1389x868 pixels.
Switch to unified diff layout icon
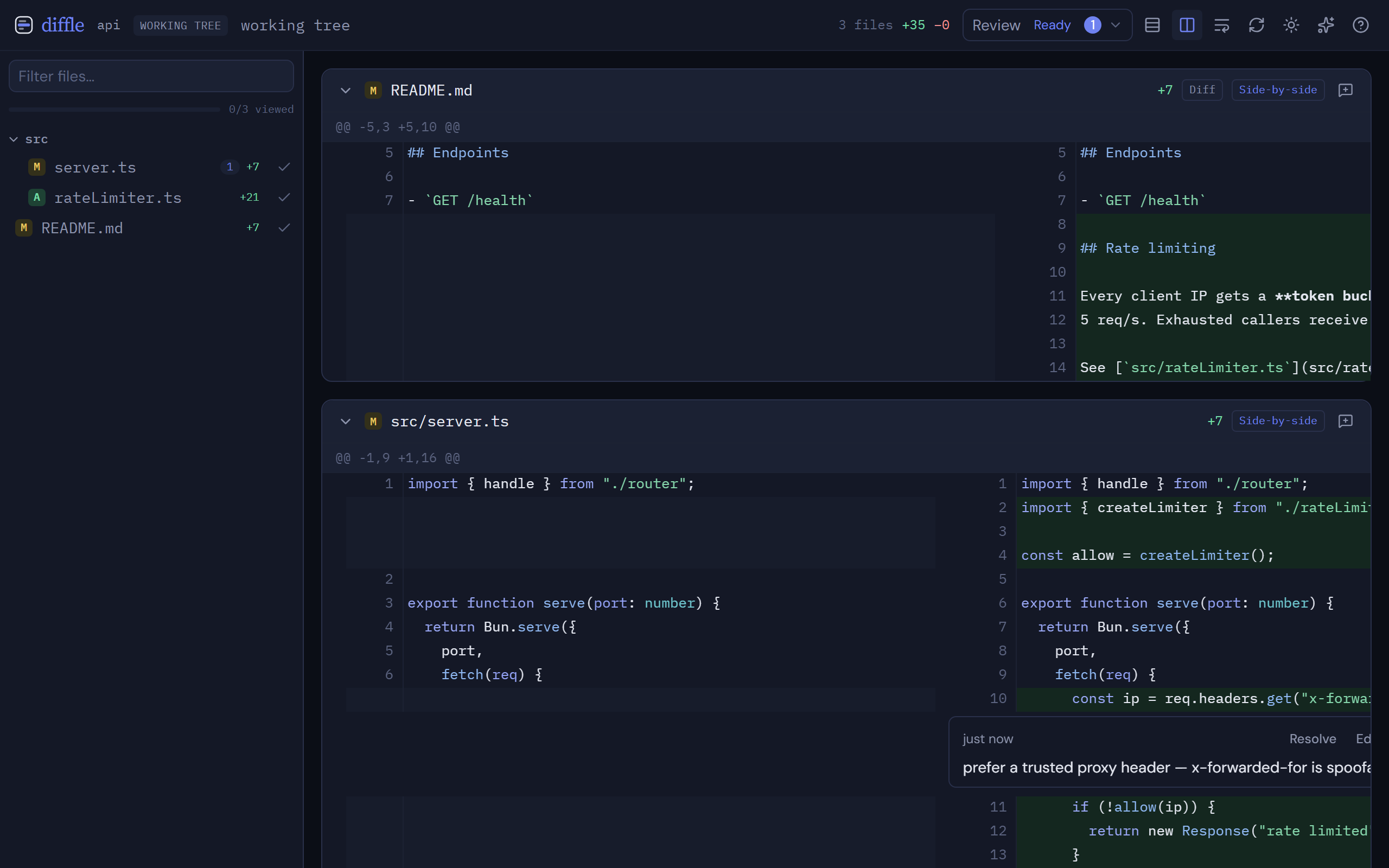pyautogui.click(x=1152, y=25)
